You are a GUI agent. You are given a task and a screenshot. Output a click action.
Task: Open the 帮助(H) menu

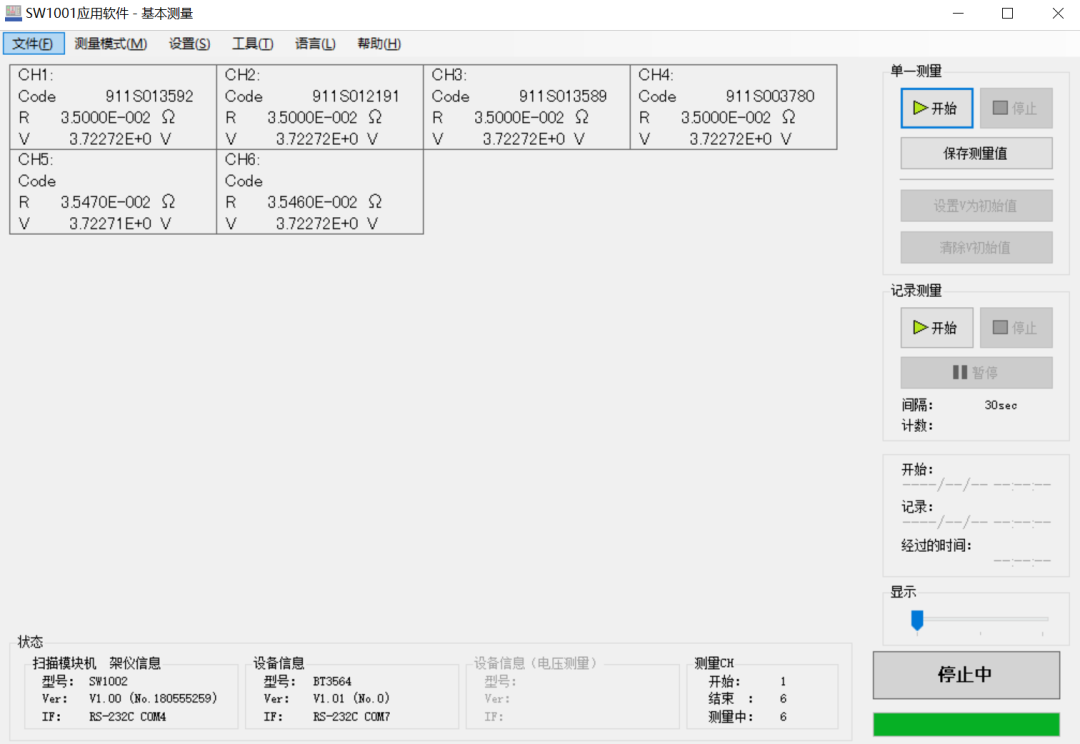[x=379, y=44]
